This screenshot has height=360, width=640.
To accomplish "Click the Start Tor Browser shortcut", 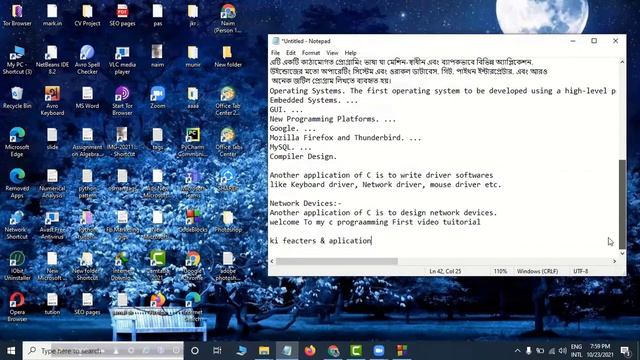I will (x=122, y=101).
